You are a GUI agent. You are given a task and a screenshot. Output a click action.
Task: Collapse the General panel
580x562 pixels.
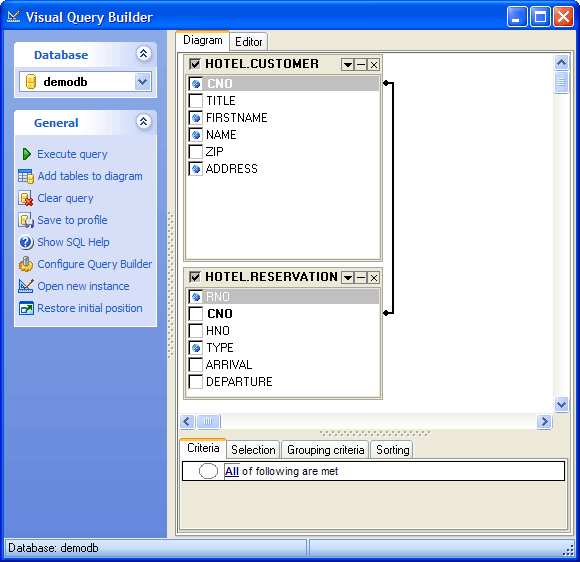tap(144, 121)
